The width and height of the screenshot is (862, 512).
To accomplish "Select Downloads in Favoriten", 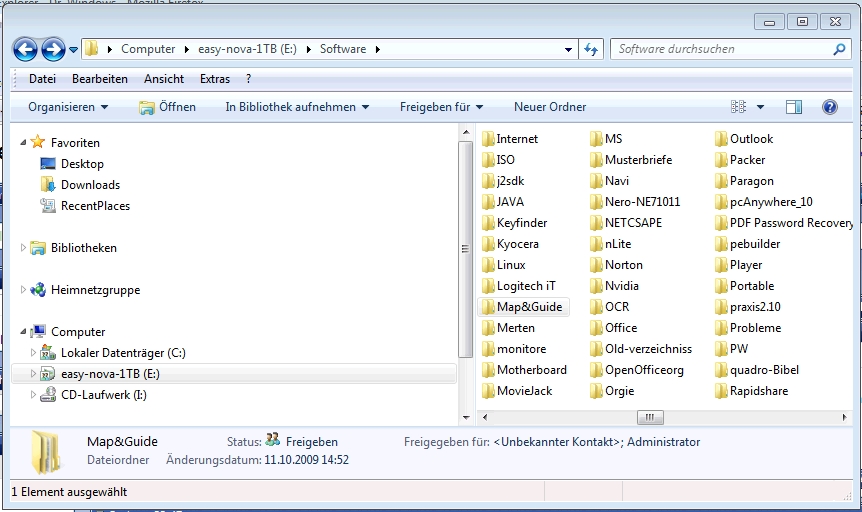I will pos(90,184).
